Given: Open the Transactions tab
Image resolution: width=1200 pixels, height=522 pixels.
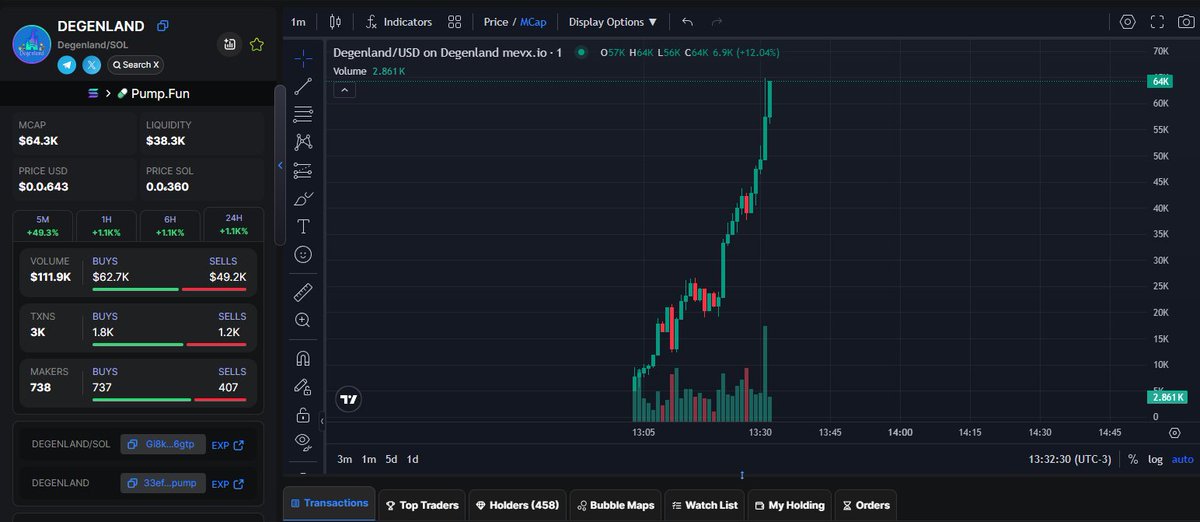Looking at the screenshot, I should (330, 504).
